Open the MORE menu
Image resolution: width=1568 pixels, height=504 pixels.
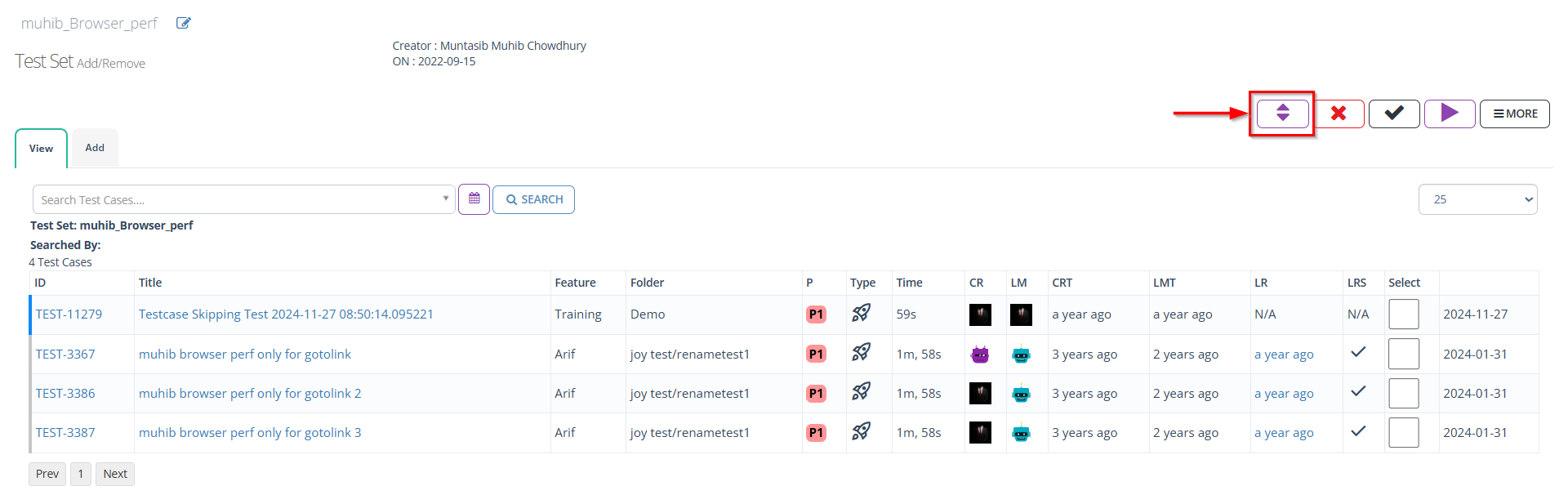(x=1515, y=114)
